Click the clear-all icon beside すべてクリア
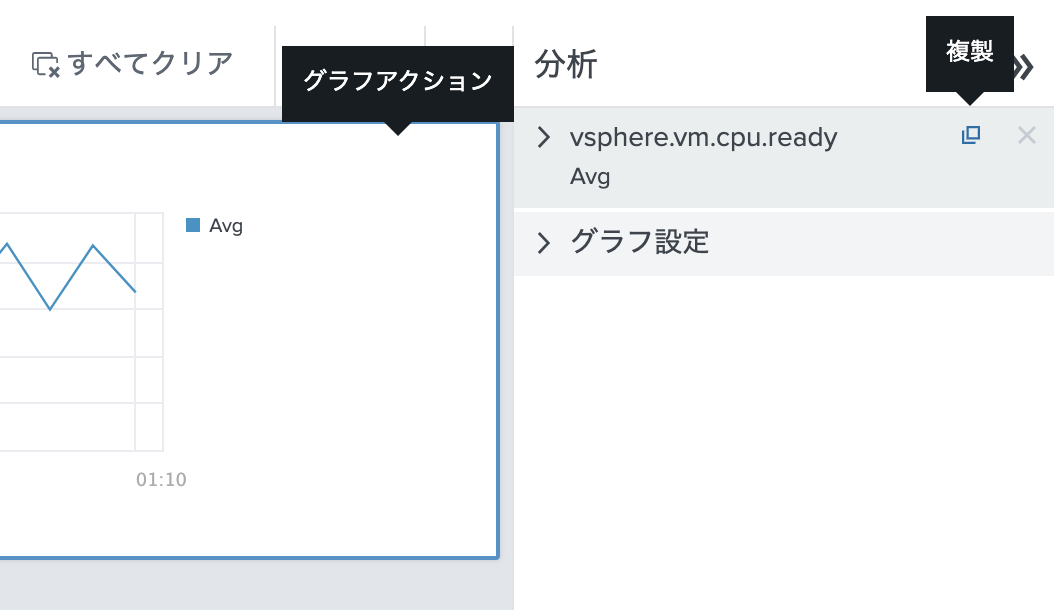The height and width of the screenshot is (610, 1054). (46, 65)
